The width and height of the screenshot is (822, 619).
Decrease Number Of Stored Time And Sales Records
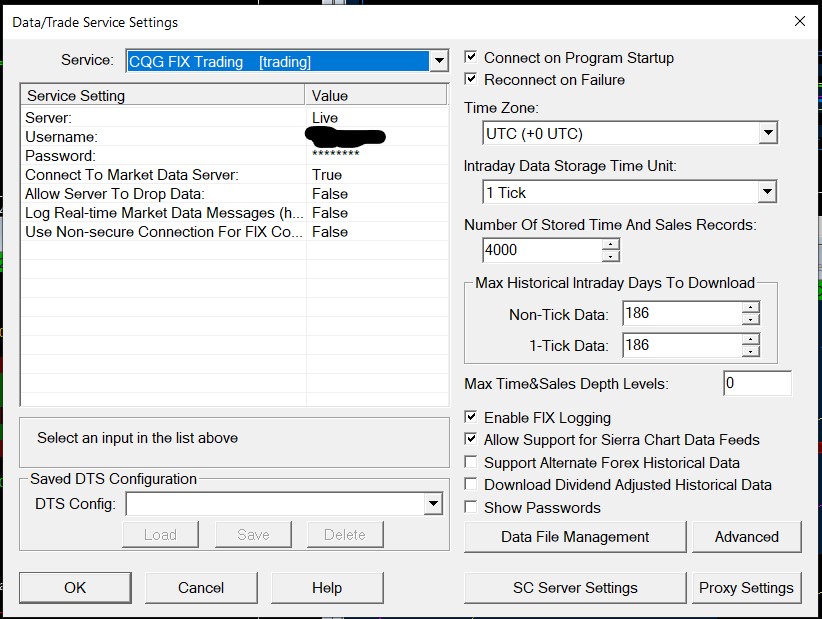click(x=610, y=256)
